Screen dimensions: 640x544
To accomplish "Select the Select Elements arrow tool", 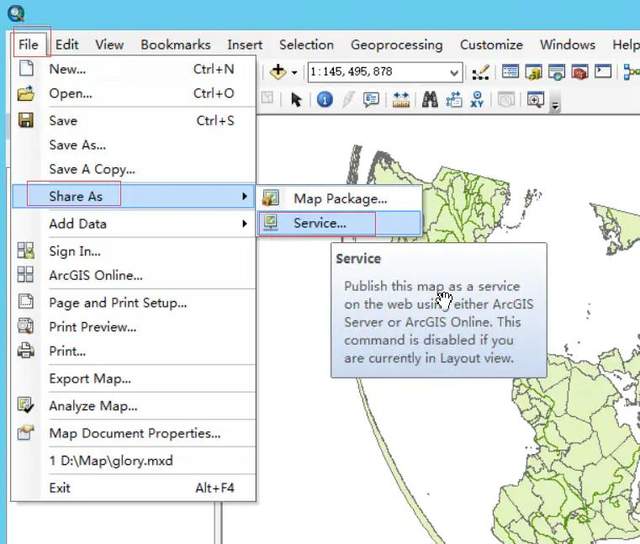I will pyautogui.click(x=296, y=100).
